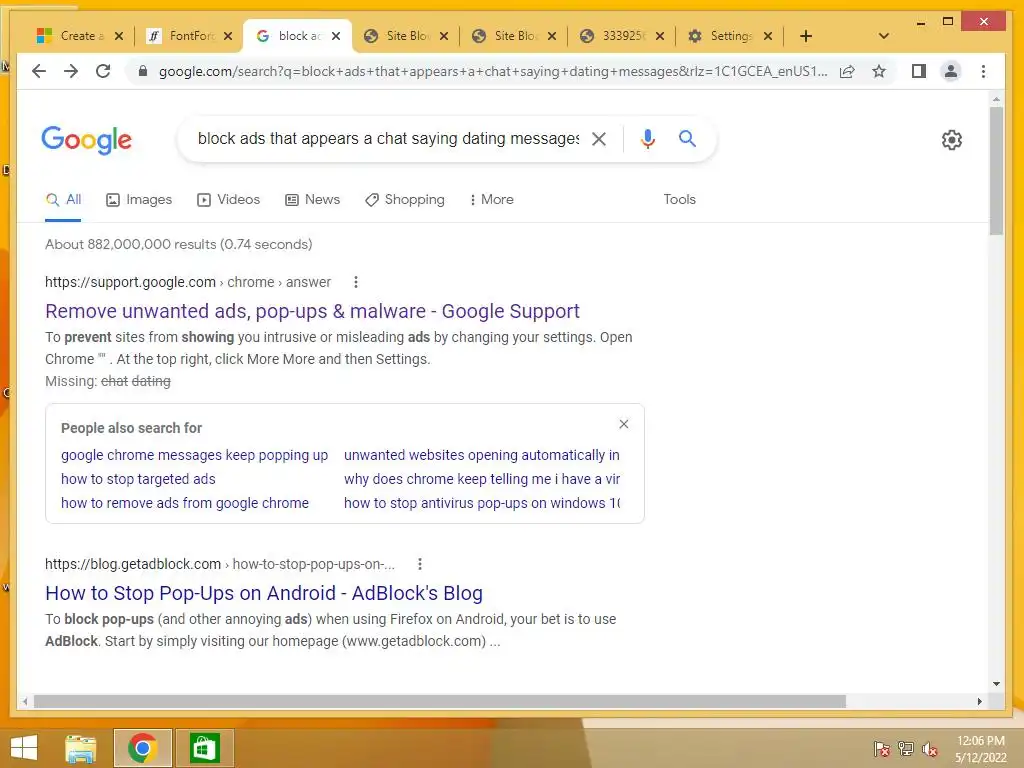Screen dimensions: 1024x768
Task: Dismiss the People also search for box
Action: pyautogui.click(x=624, y=424)
